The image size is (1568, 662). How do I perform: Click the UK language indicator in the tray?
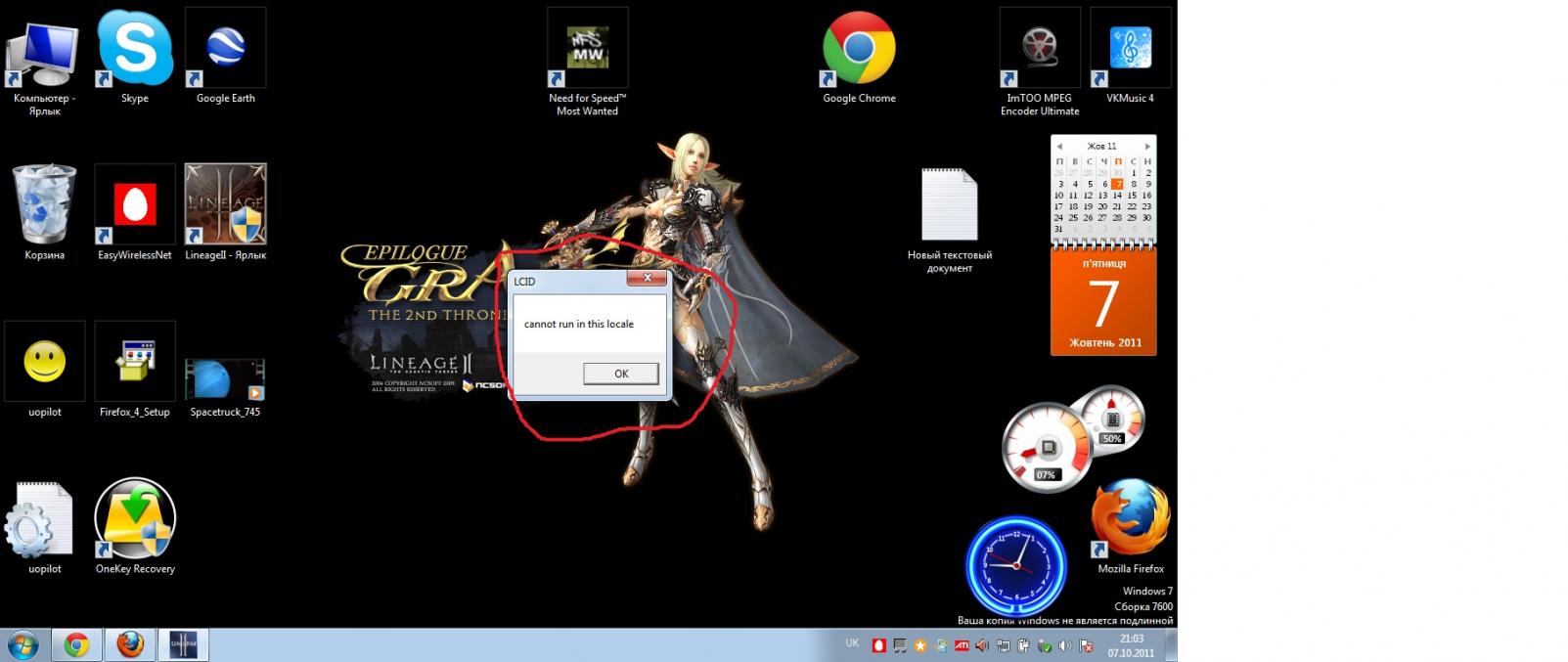coord(852,642)
